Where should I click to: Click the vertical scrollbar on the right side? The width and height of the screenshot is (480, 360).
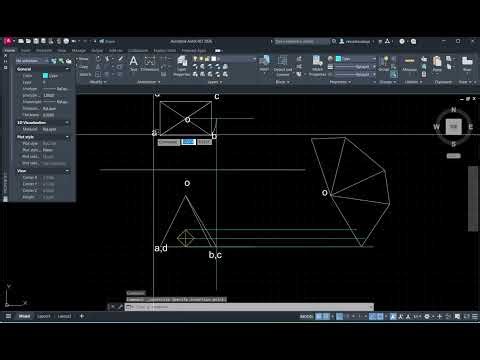[473, 198]
